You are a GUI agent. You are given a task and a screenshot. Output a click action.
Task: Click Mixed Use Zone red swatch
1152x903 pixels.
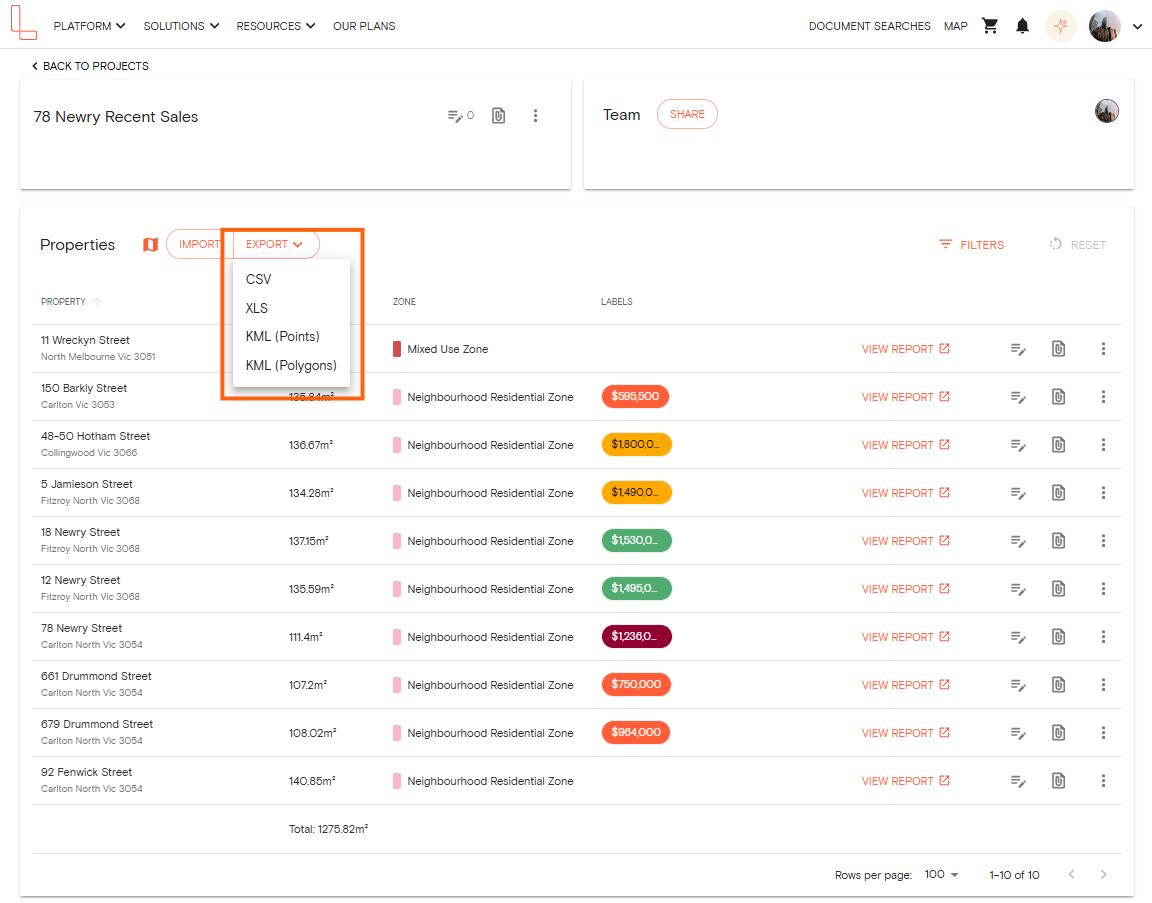coord(397,349)
